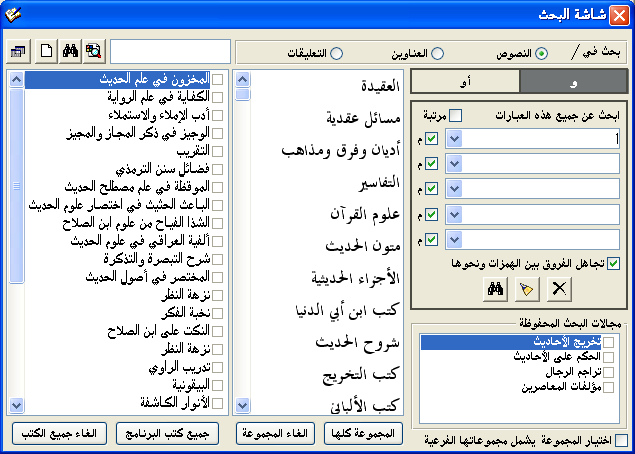
Task: Check تخريج الأحاديث saved search scope
Action: pyautogui.click(x=608, y=342)
